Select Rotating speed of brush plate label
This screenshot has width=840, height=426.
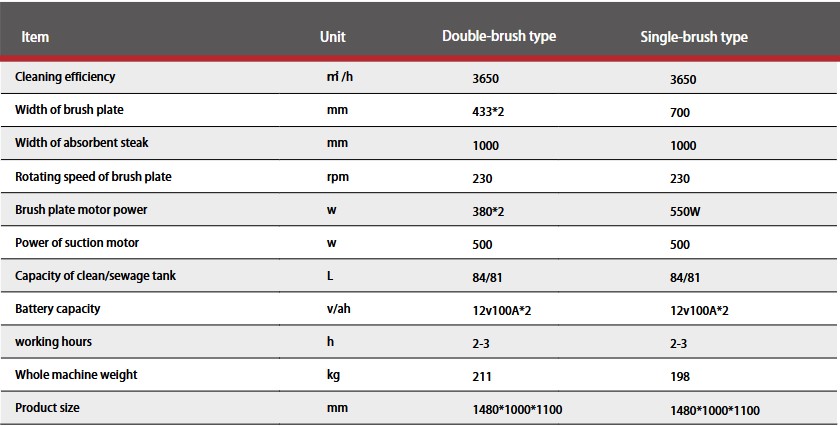[x=93, y=177]
